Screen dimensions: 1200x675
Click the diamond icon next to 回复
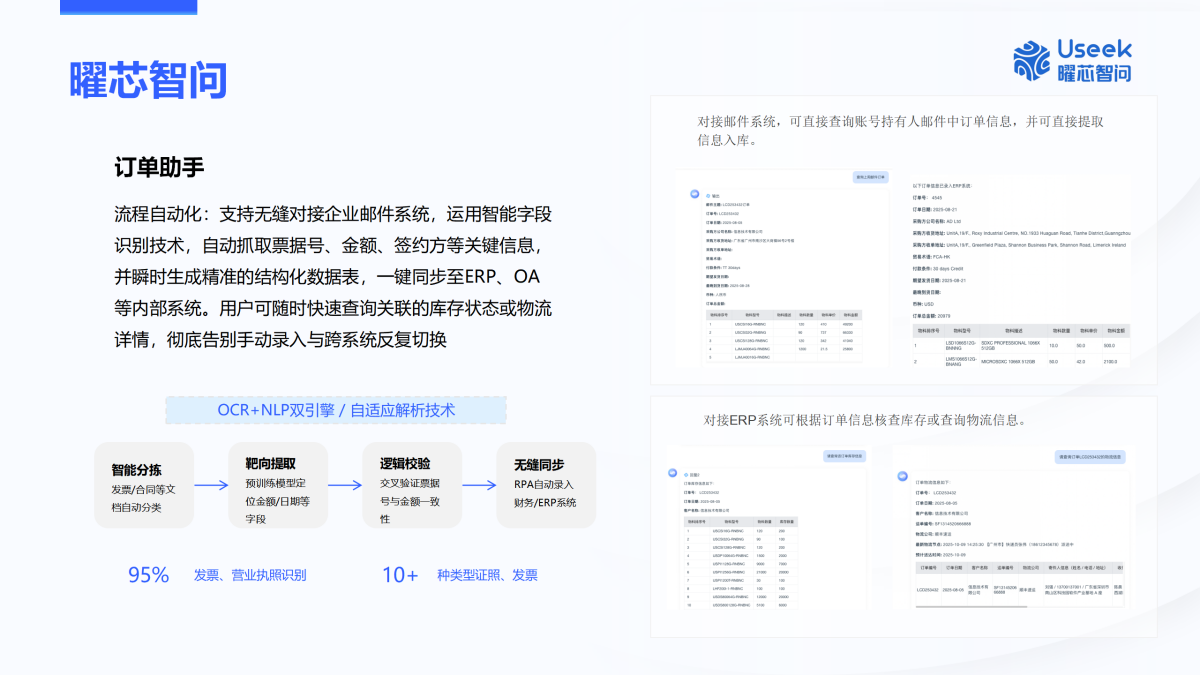click(685, 476)
